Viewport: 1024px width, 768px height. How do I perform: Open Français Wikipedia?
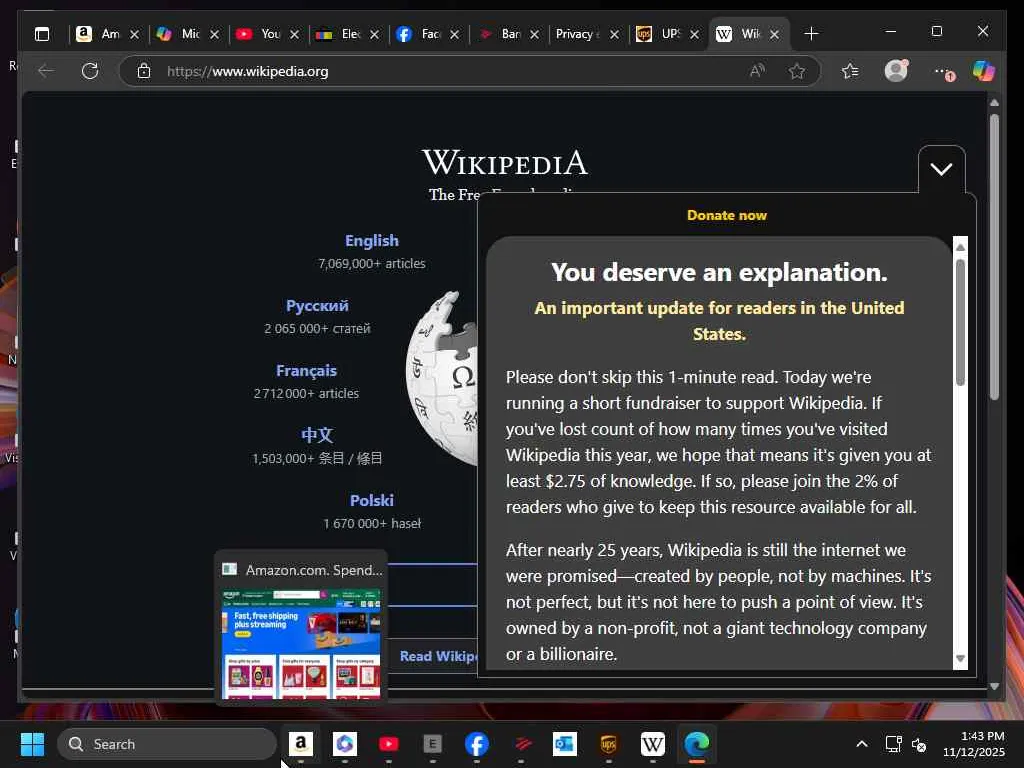coord(306,370)
